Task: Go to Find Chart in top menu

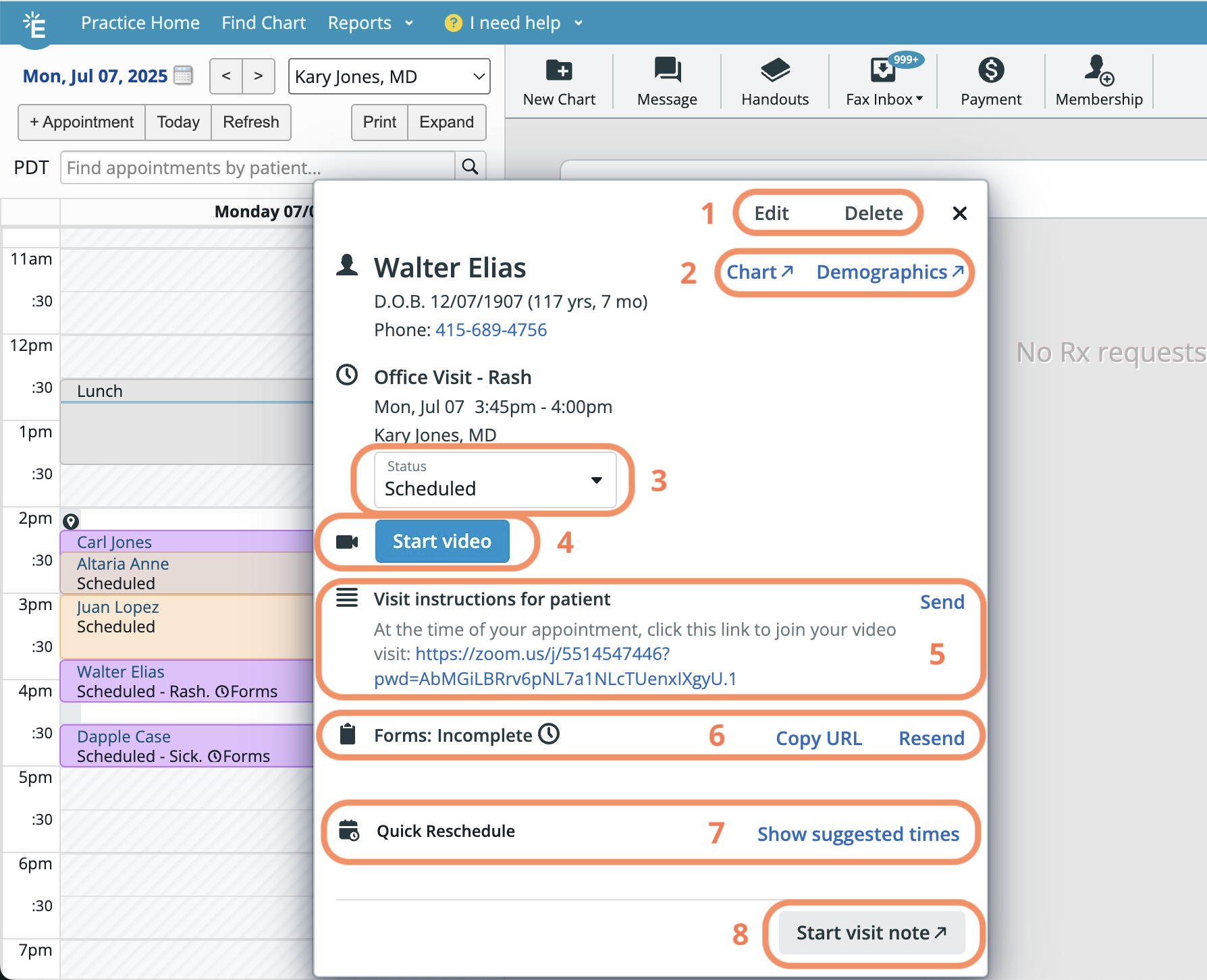Action: pos(263,23)
